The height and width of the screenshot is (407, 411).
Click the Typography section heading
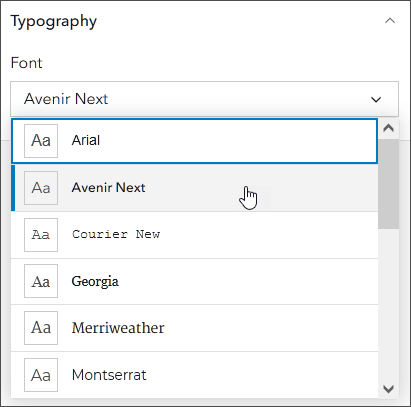[x=54, y=22]
